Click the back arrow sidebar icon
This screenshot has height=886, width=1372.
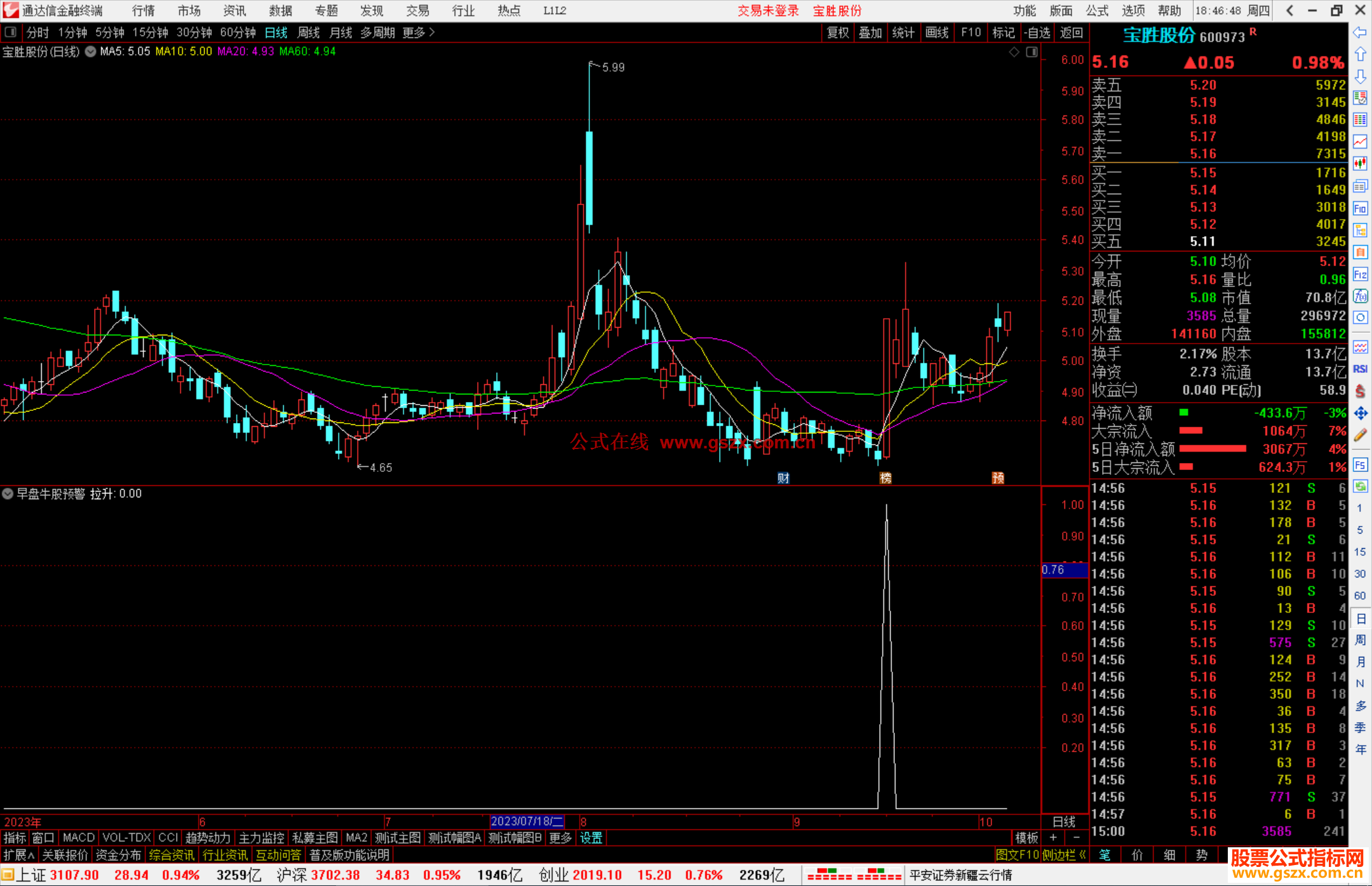click(x=1360, y=32)
